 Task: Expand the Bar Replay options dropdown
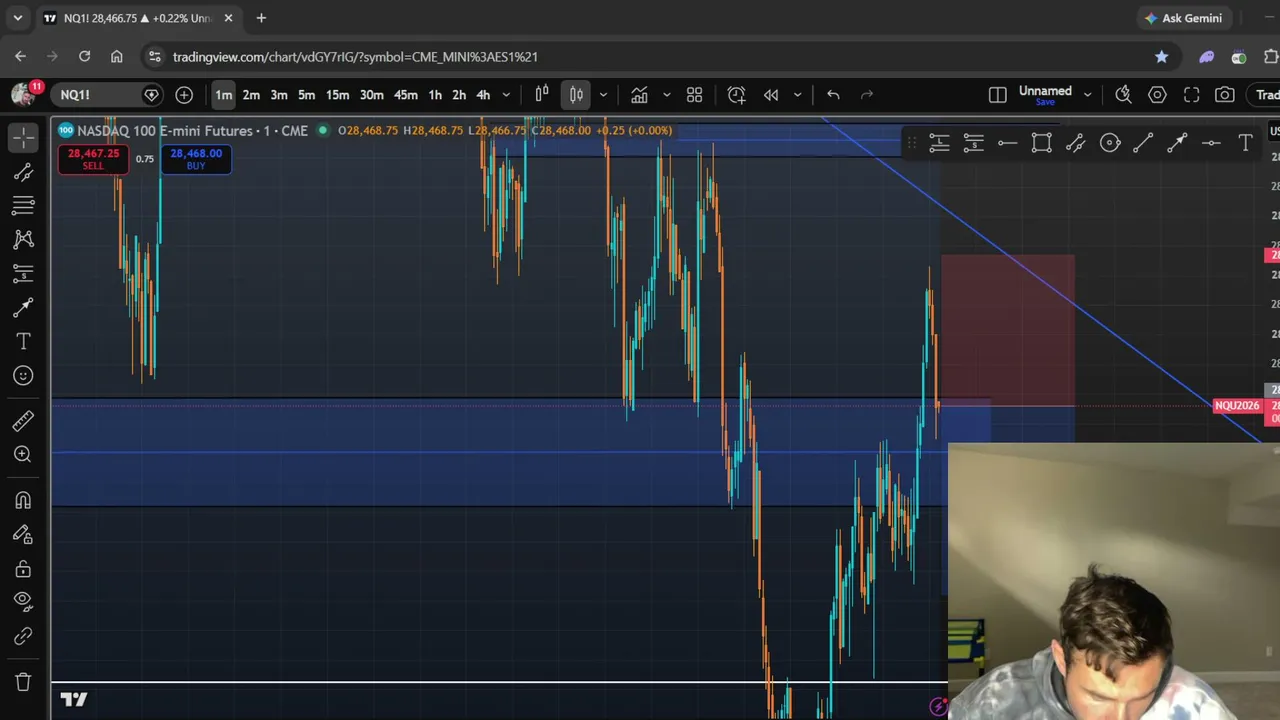tap(797, 95)
